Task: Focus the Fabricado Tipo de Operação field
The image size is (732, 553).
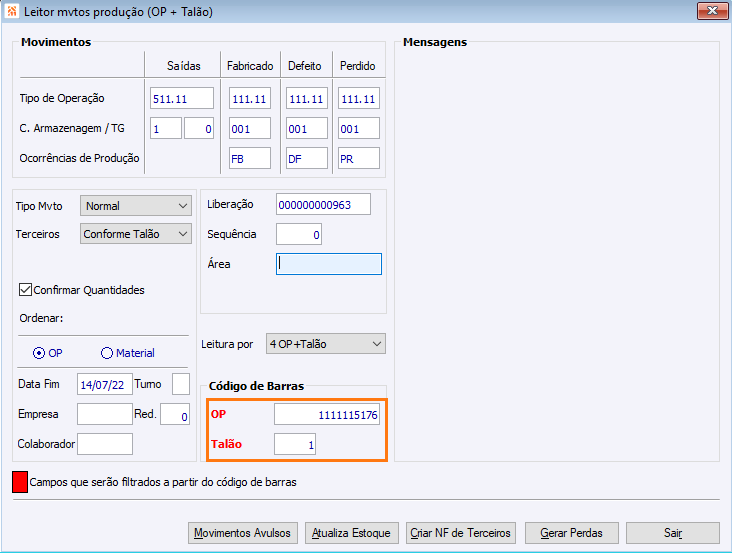Action: [250, 98]
